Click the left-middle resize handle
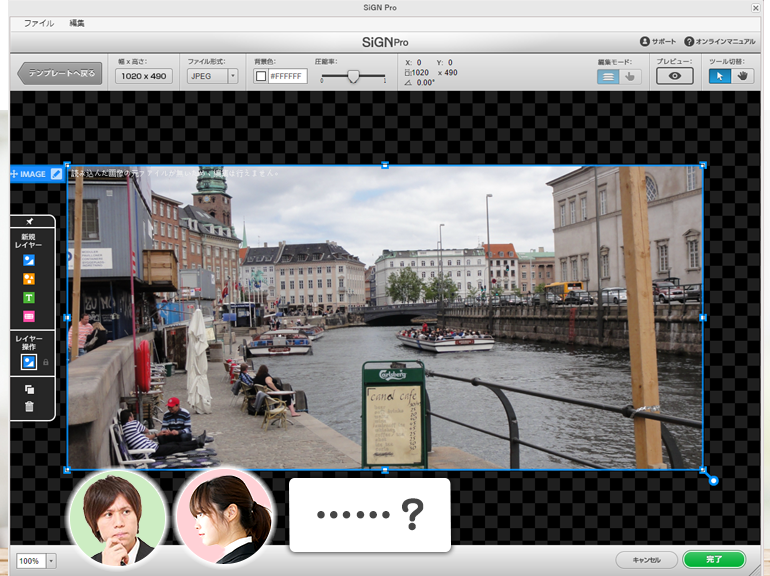Viewport: 770px width, 576px height. pos(67,318)
